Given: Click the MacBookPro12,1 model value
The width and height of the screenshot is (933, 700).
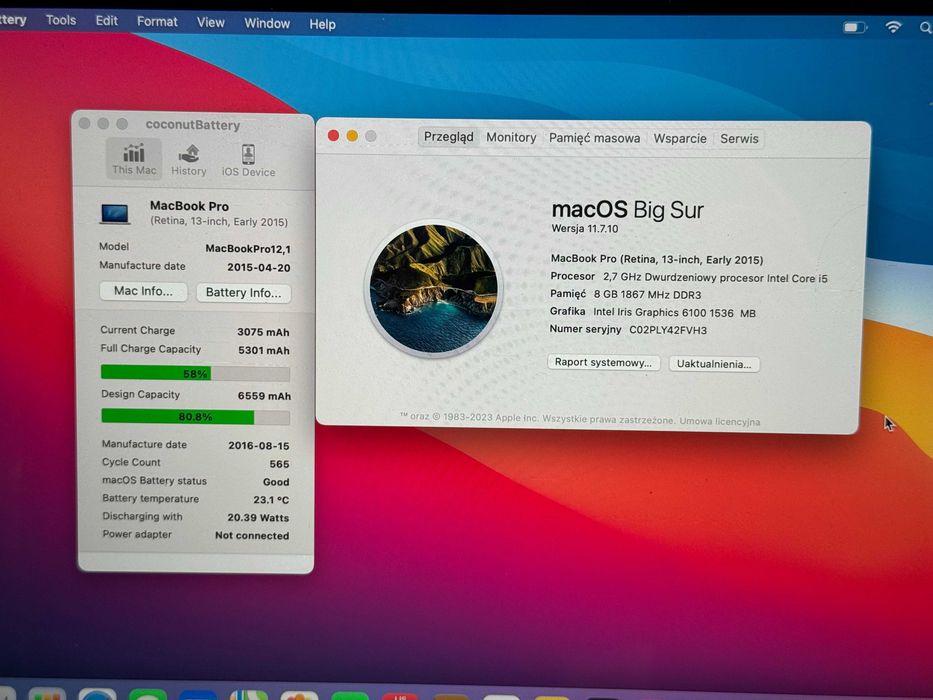Looking at the screenshot, I should (x=248, y=249).
